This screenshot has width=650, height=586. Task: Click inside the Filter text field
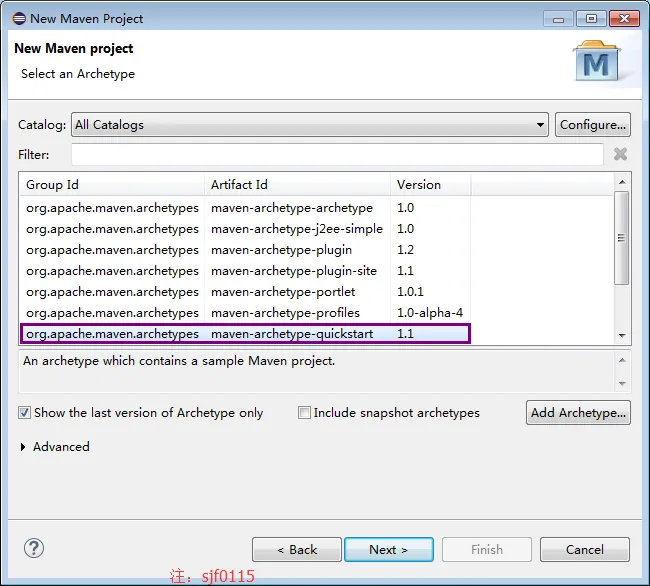[337, 155]
